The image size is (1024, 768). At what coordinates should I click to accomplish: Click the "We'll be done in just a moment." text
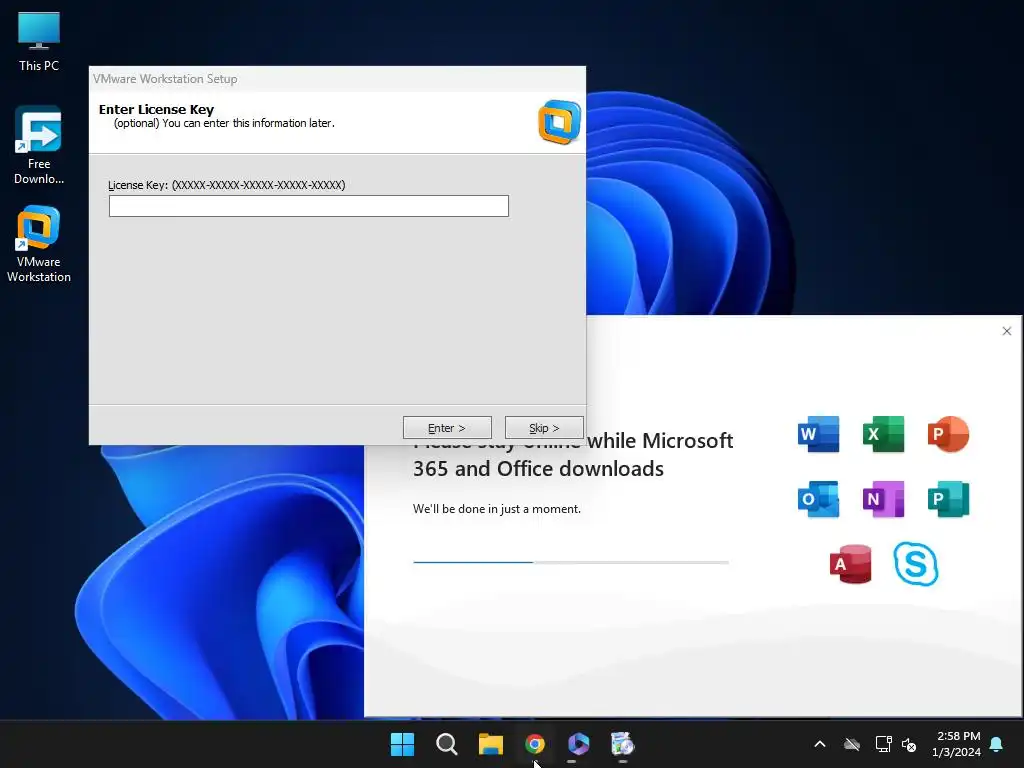point(496,509)
